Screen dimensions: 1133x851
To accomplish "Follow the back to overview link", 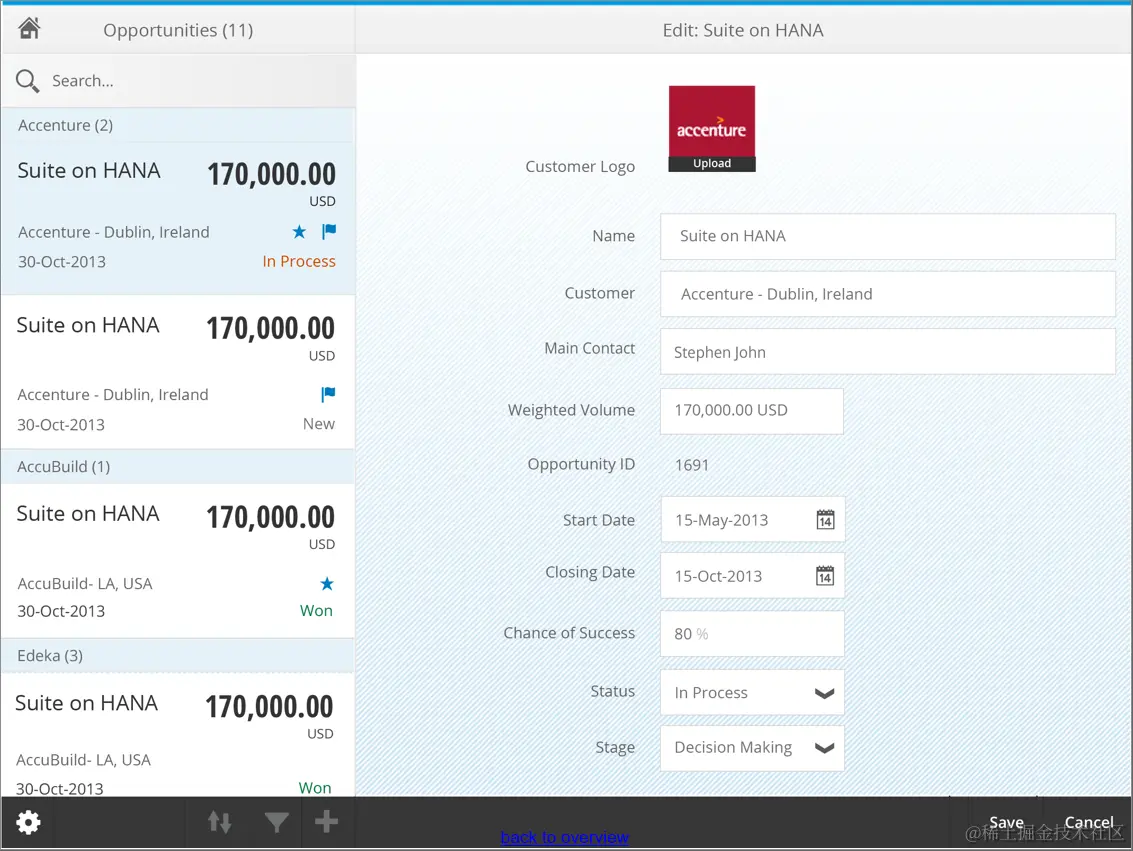I will [564, 837].
